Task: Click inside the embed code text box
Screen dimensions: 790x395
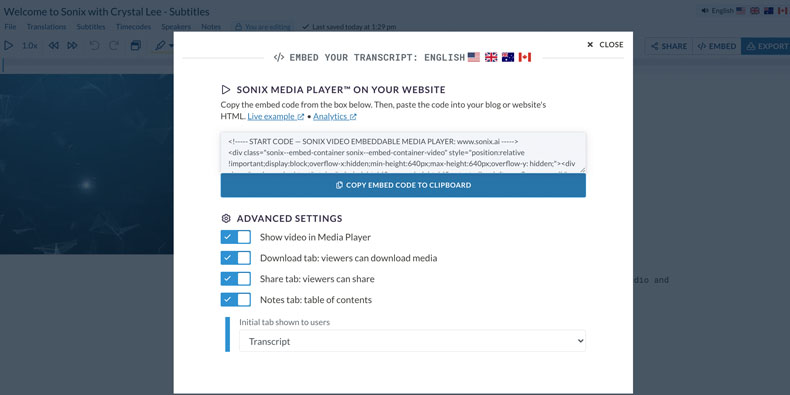Action: pos(403,153)
